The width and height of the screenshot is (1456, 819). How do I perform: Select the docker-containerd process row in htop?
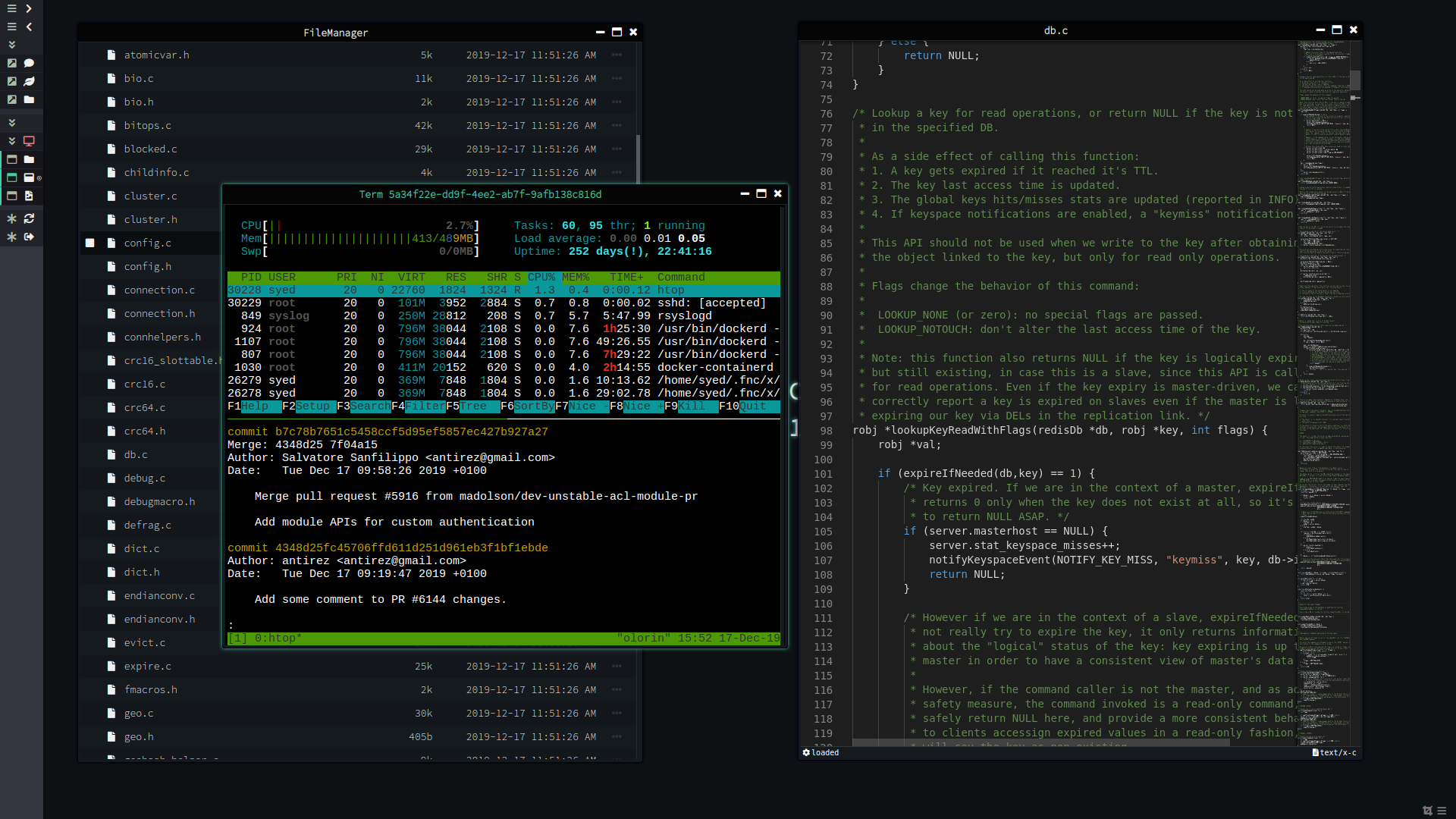[x=504, y=367]
